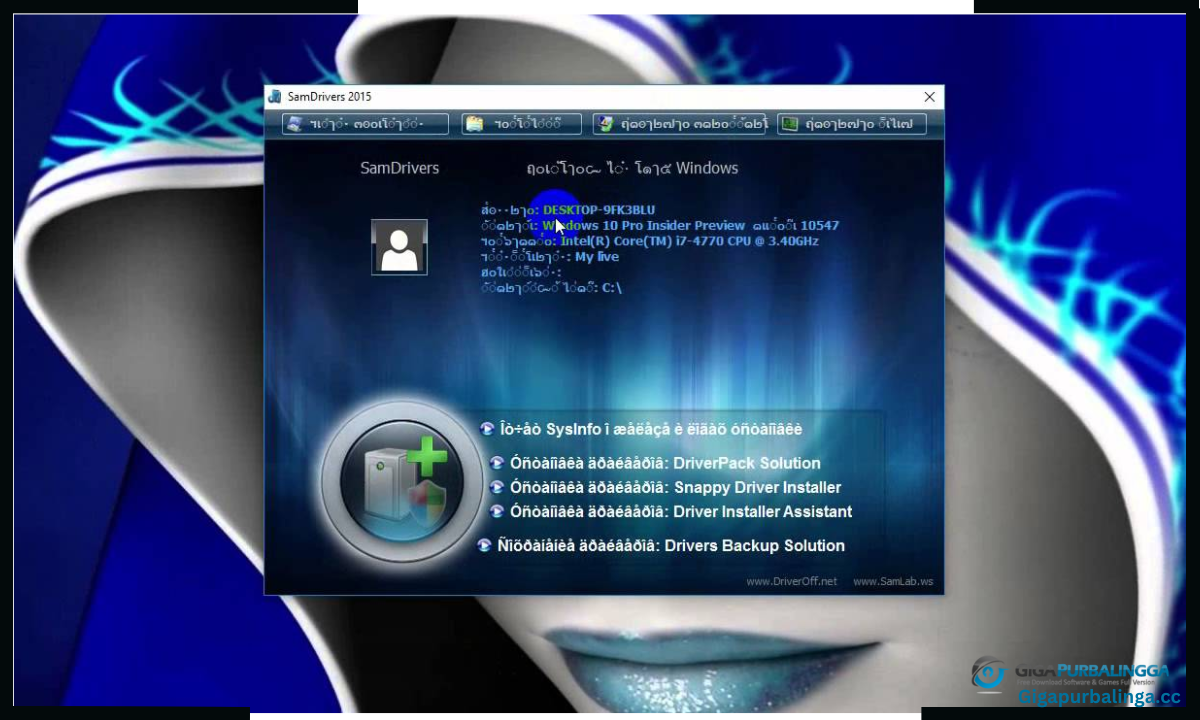The height and width of the screenshot is (720, 1200).
Task: Launch Snappy Driver Installer
Action: pos(665,487)
